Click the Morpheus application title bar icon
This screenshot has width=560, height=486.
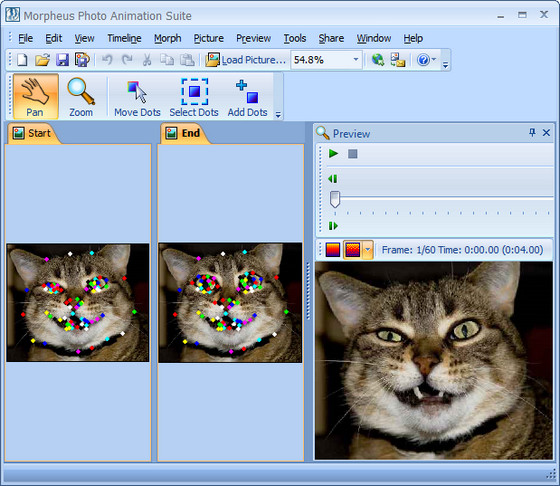point(12,15)
